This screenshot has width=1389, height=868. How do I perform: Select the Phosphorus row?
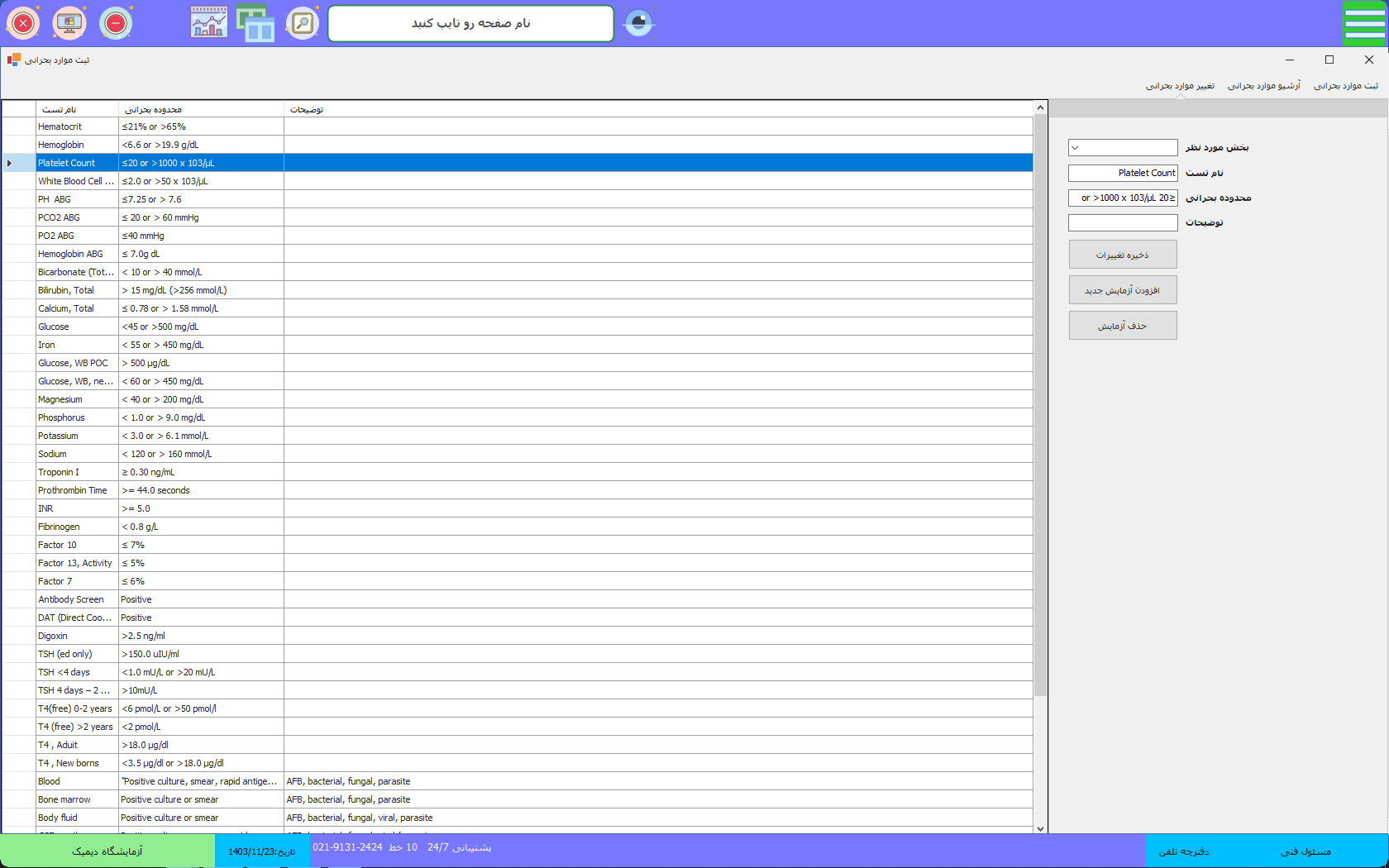click(518, 417)
